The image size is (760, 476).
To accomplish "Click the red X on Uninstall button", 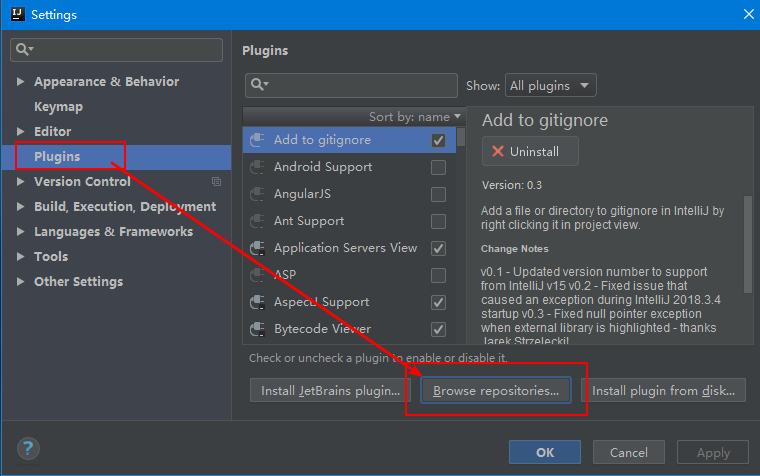I will pos(498,151).
